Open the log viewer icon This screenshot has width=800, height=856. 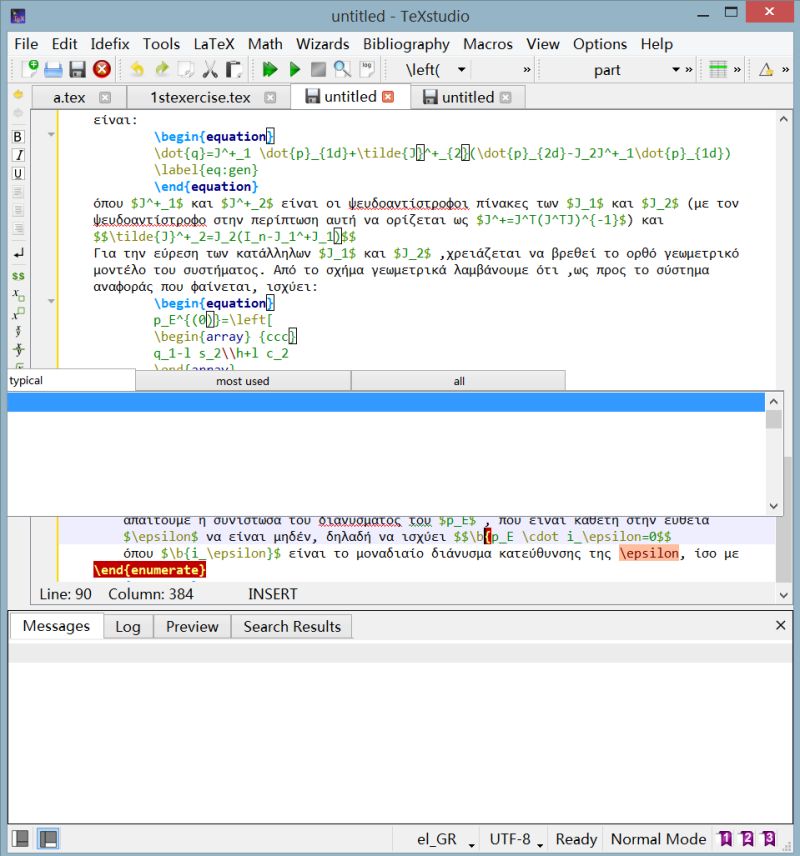click(x=367, y=70)
